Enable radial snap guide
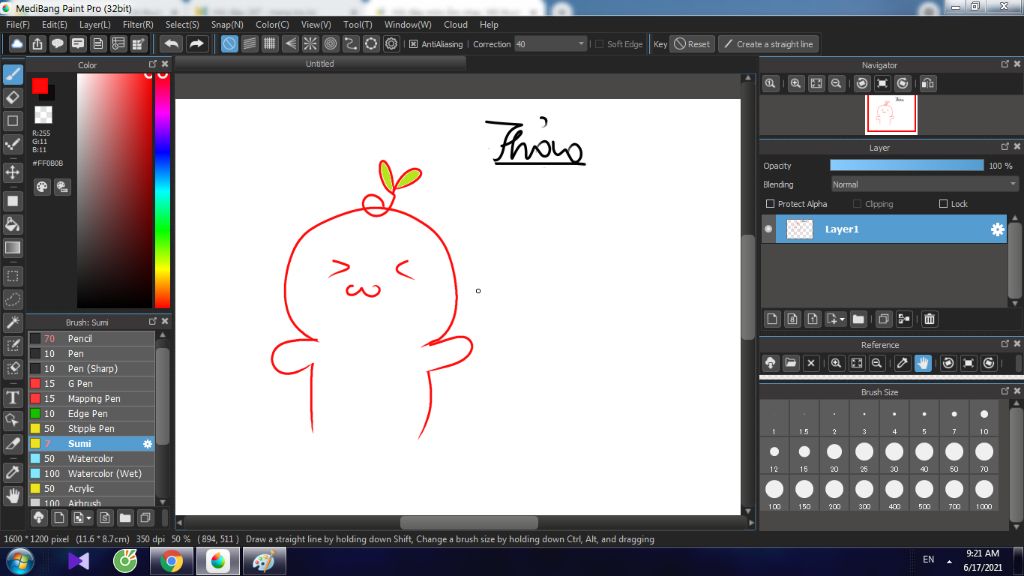This screenshot has width=1024, height=576. [x=310, y=44]
